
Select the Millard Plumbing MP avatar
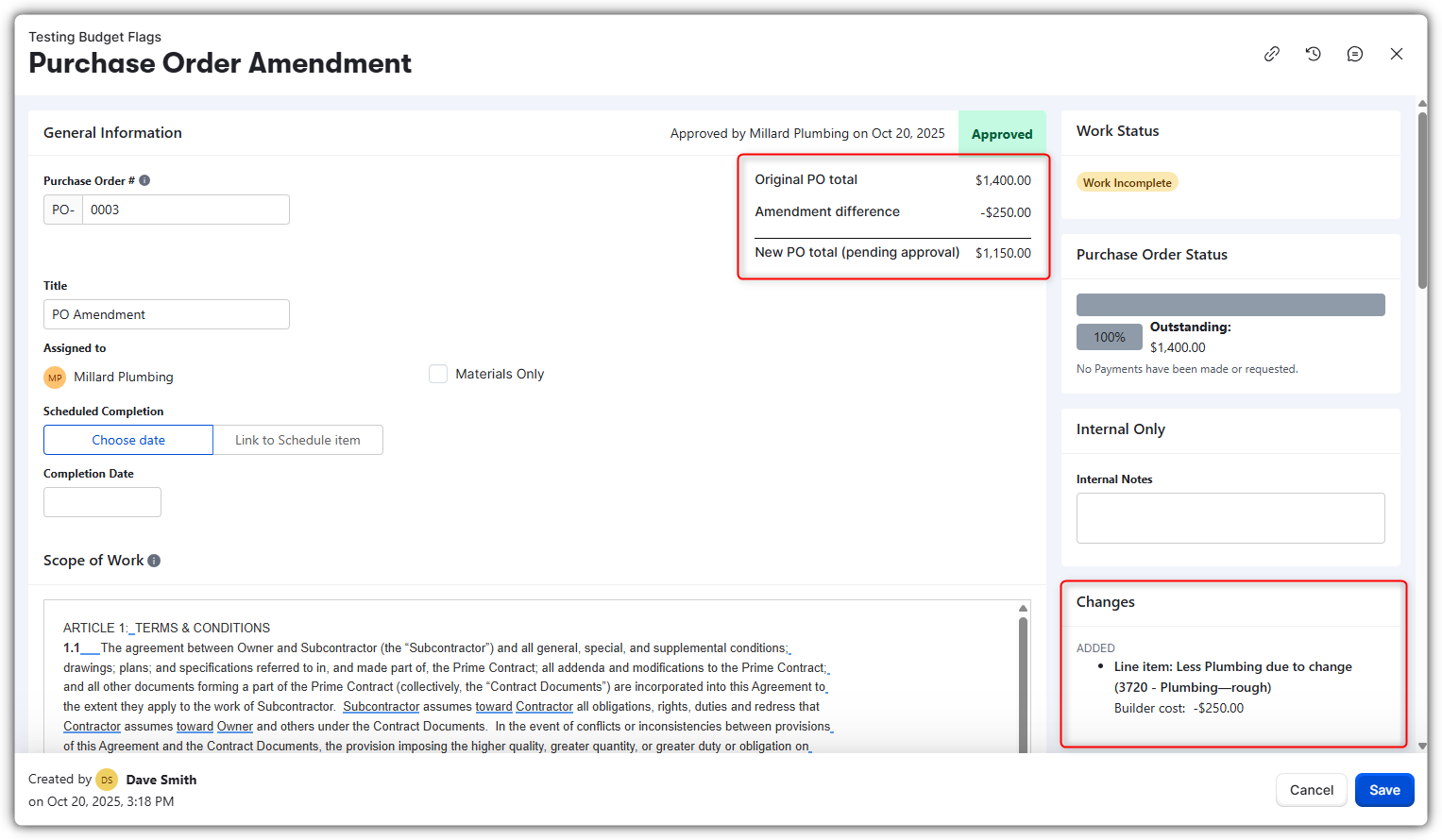point(55,377)
